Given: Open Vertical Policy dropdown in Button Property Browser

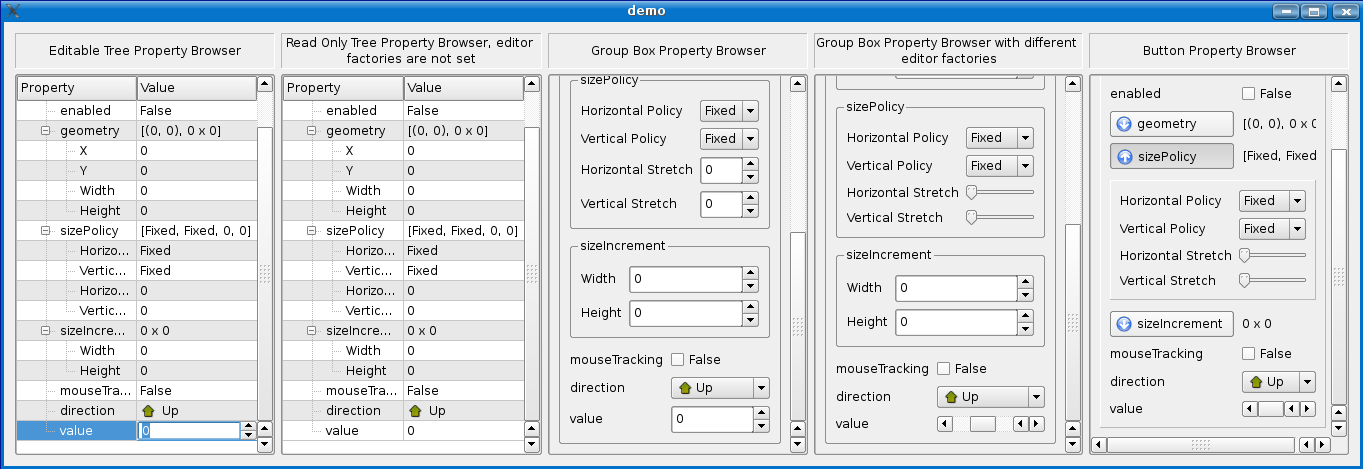Looking at the screenshot, I should coord(1272,229).
